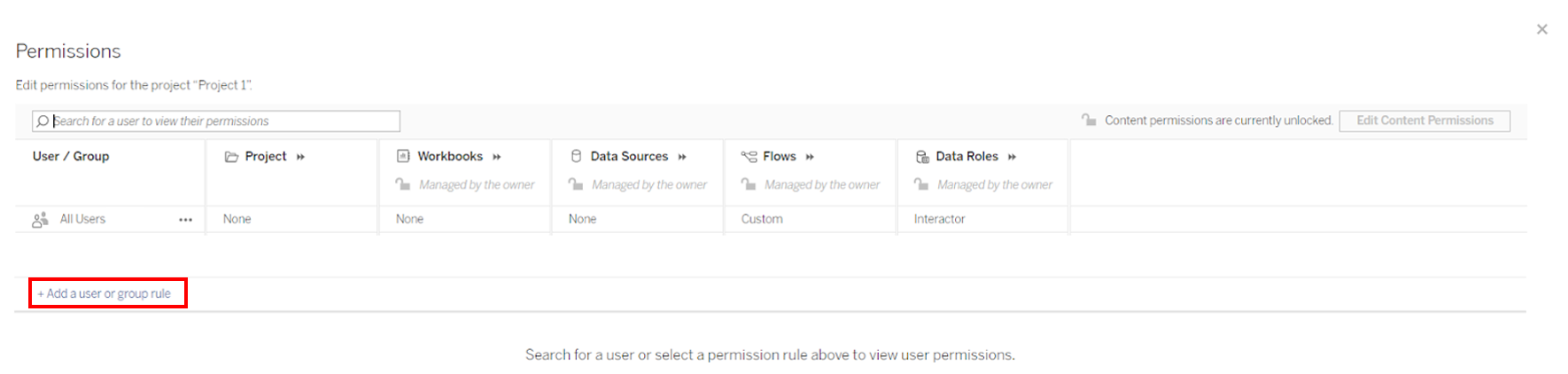Expand the Data Sources permissions column
This screenshot has width=1568, height=374.
[682, 157]
